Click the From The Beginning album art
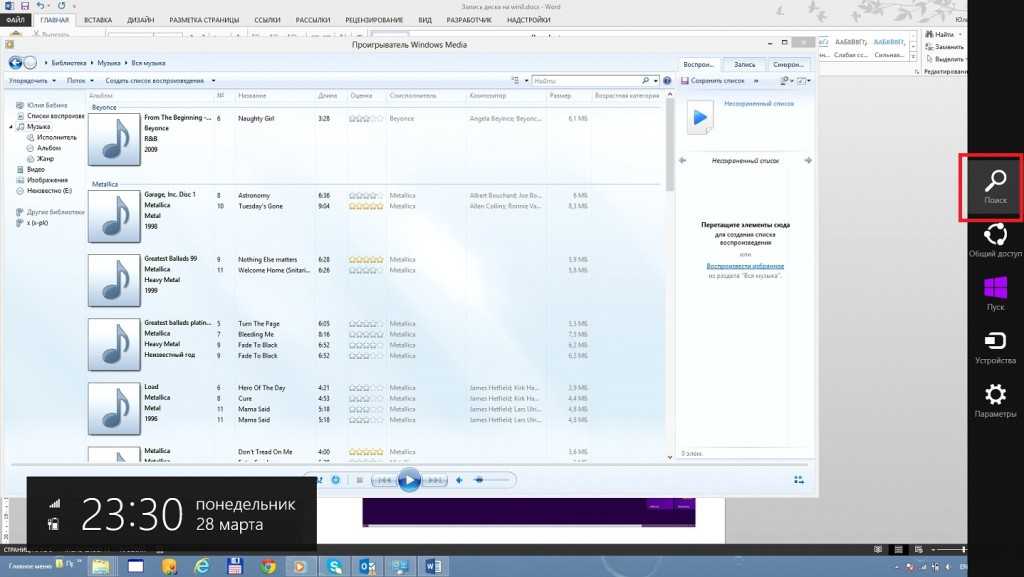Screen dimensions: 1024x577 114,139
